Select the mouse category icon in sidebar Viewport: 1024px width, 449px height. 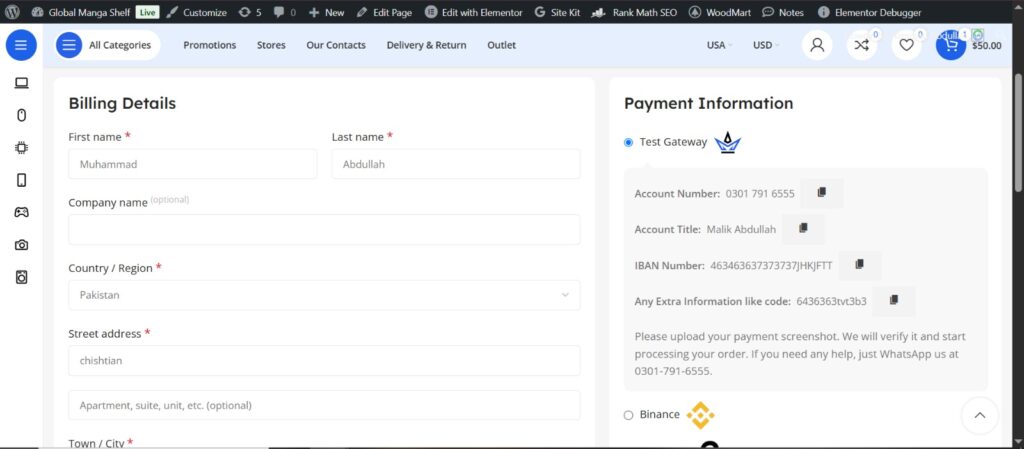point(22,116)
